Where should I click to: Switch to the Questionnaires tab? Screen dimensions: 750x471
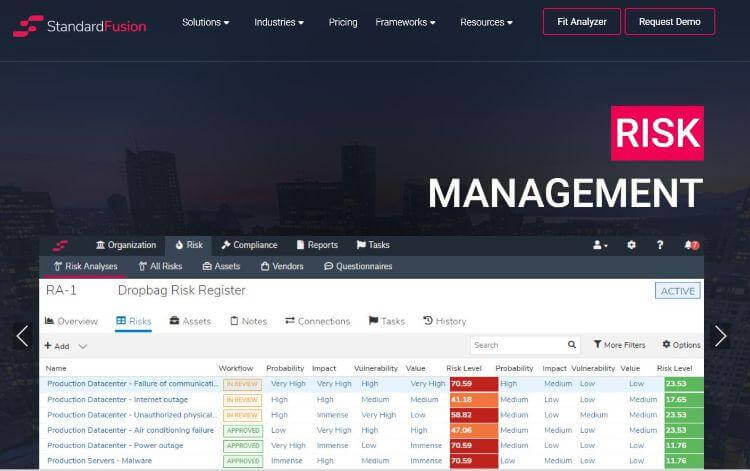tap(358, 266)
